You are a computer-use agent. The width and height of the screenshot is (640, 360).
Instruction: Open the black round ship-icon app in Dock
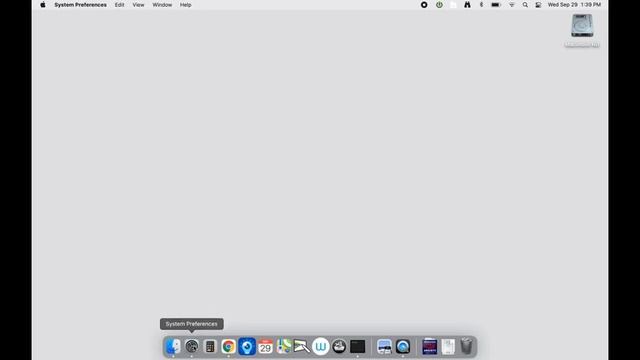339,347
